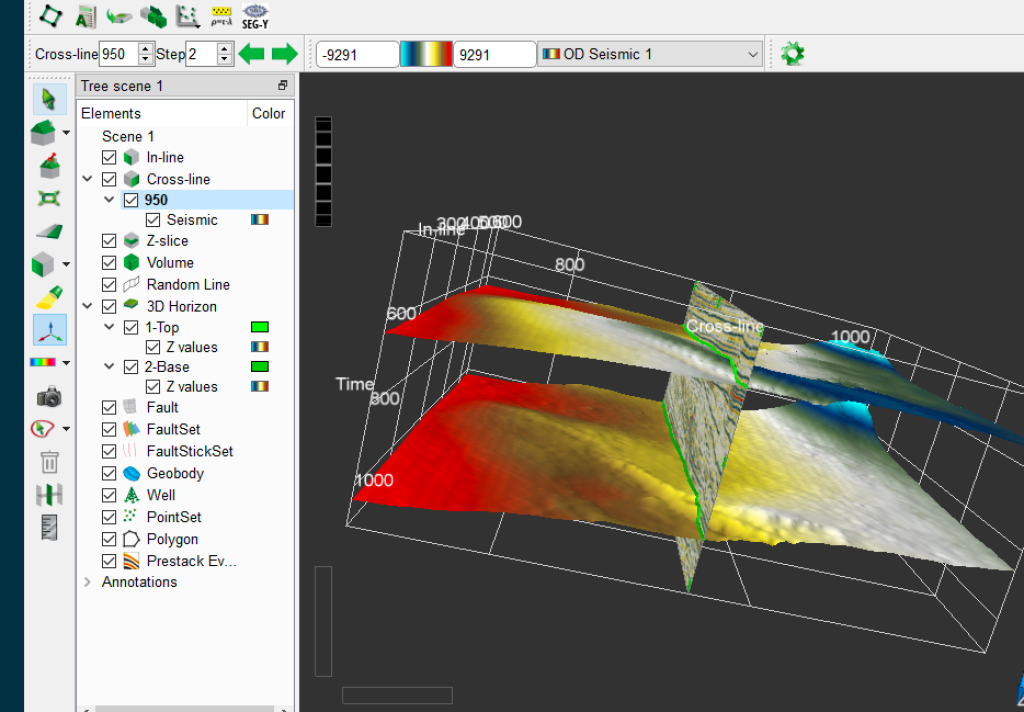Select the measure tool at the sidebar bottom
The height and width of the screenshot is (712, 1024).
pos(48,526)
